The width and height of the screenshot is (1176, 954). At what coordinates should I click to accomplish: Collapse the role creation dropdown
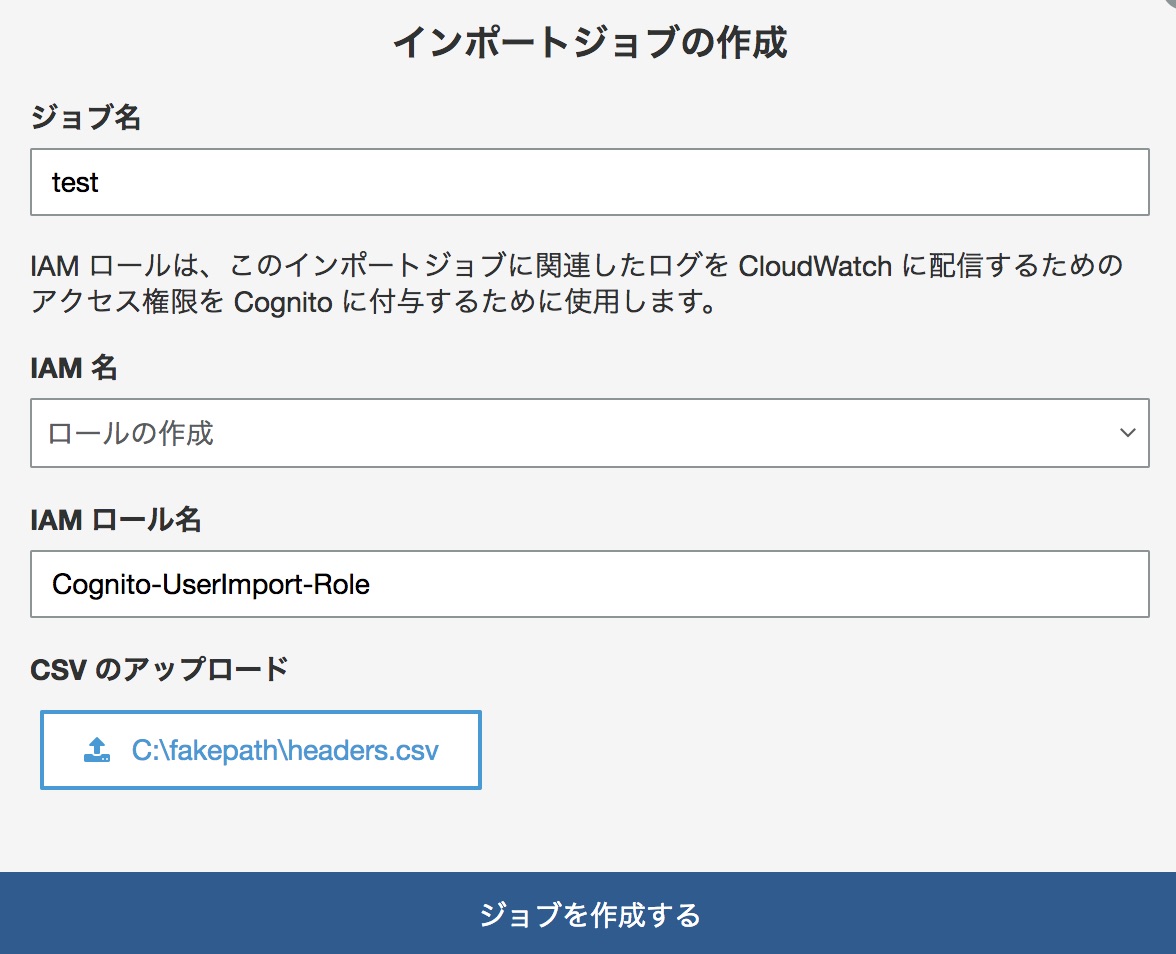1128,433
